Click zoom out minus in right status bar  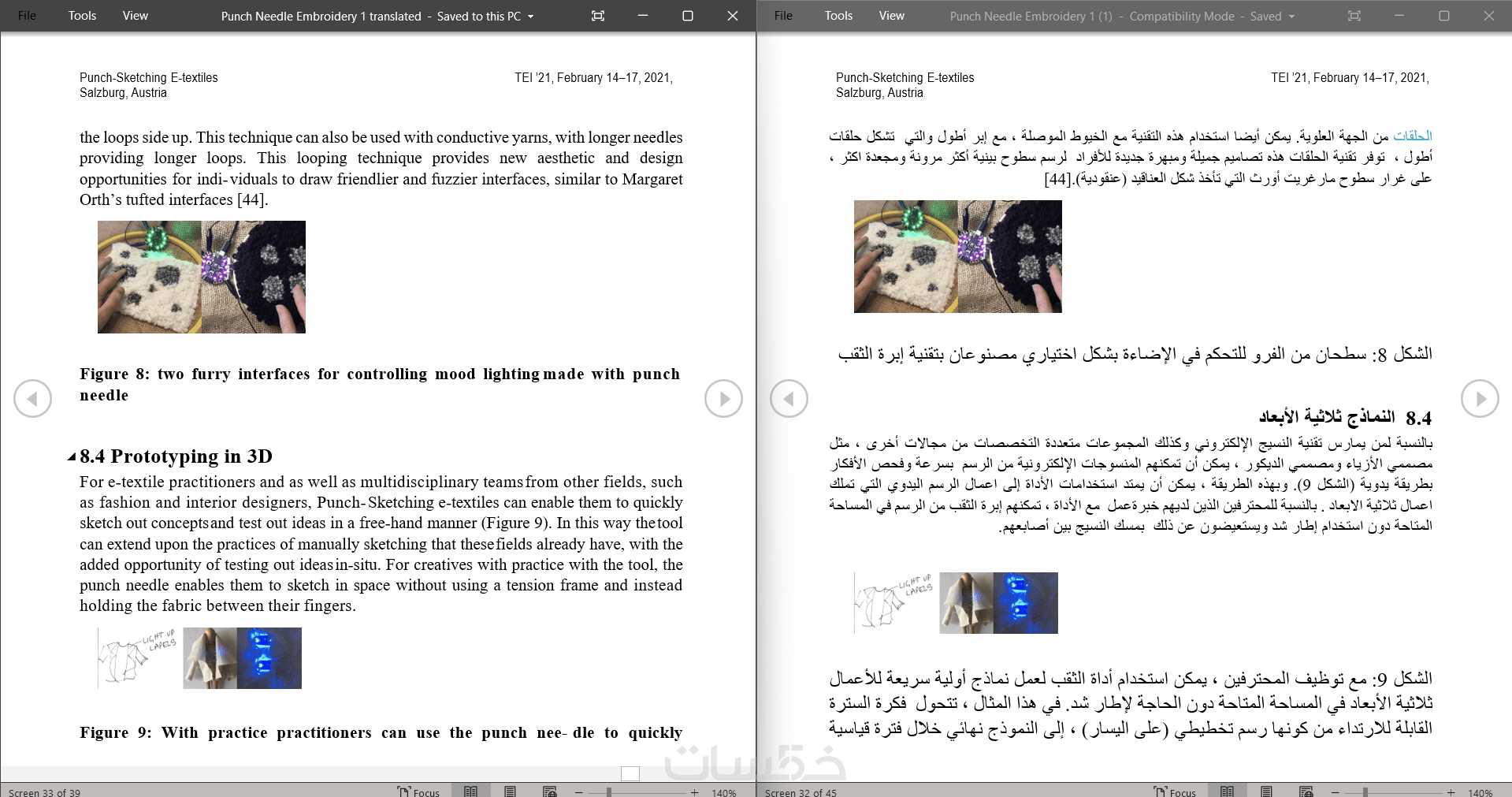coord(1336,792)
